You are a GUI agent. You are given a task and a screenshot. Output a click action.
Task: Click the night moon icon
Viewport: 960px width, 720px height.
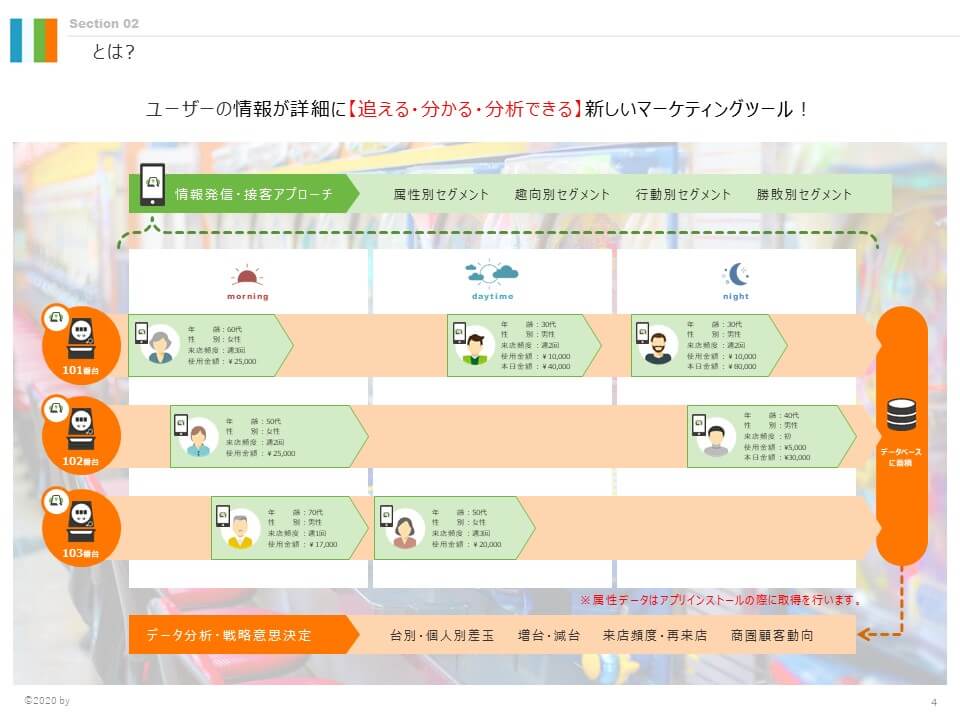pos(736,274)
